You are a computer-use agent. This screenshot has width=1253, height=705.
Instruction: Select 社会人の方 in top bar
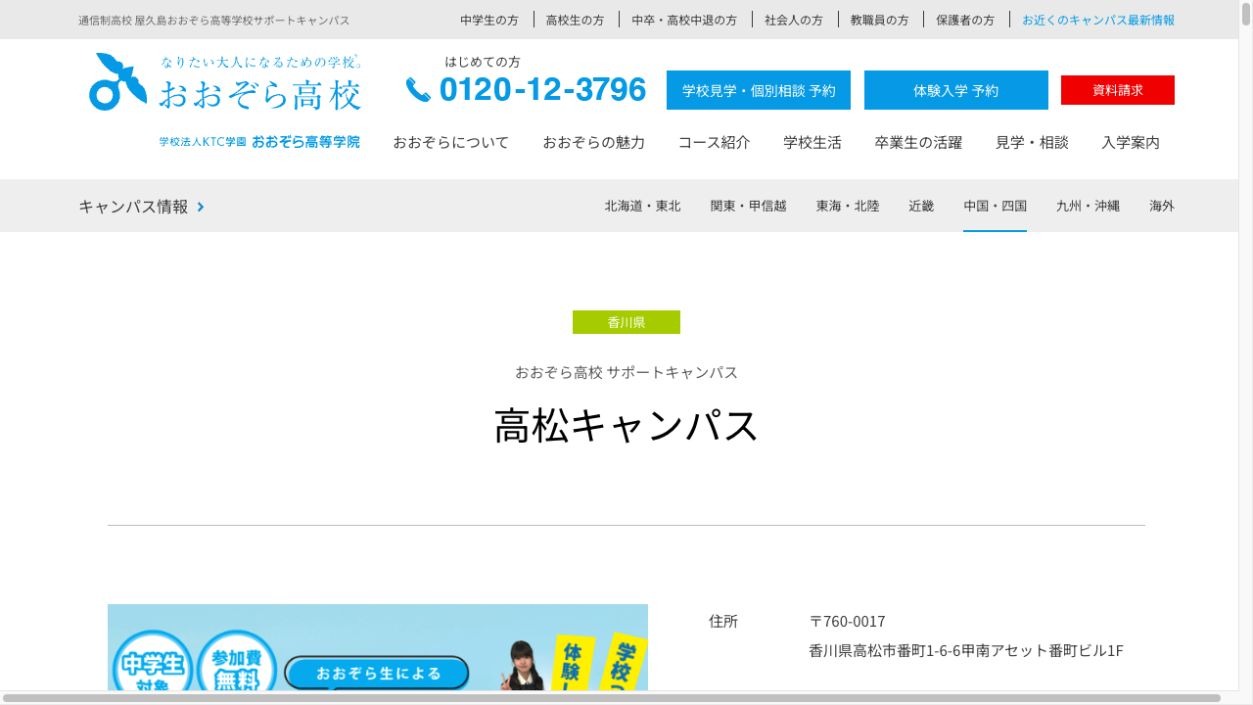pyautogui.click(x=793, y=20)
